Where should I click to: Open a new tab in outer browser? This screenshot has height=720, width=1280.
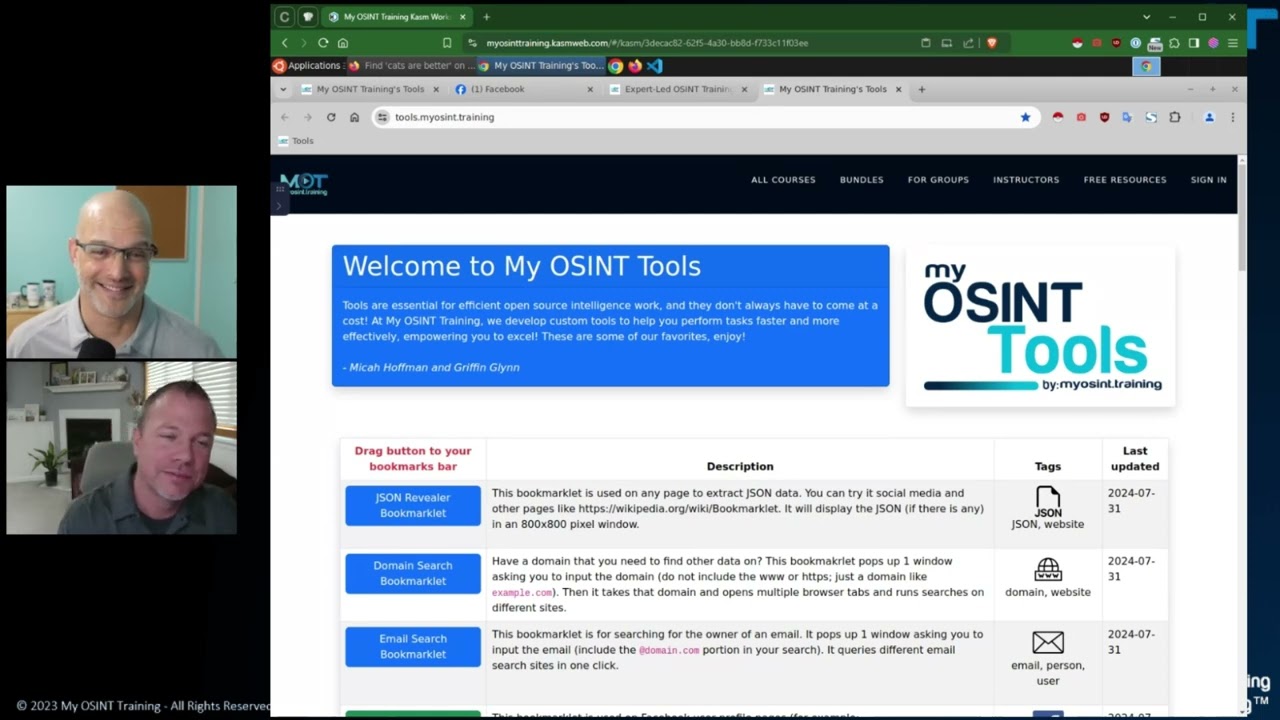[x=487, y=17]
